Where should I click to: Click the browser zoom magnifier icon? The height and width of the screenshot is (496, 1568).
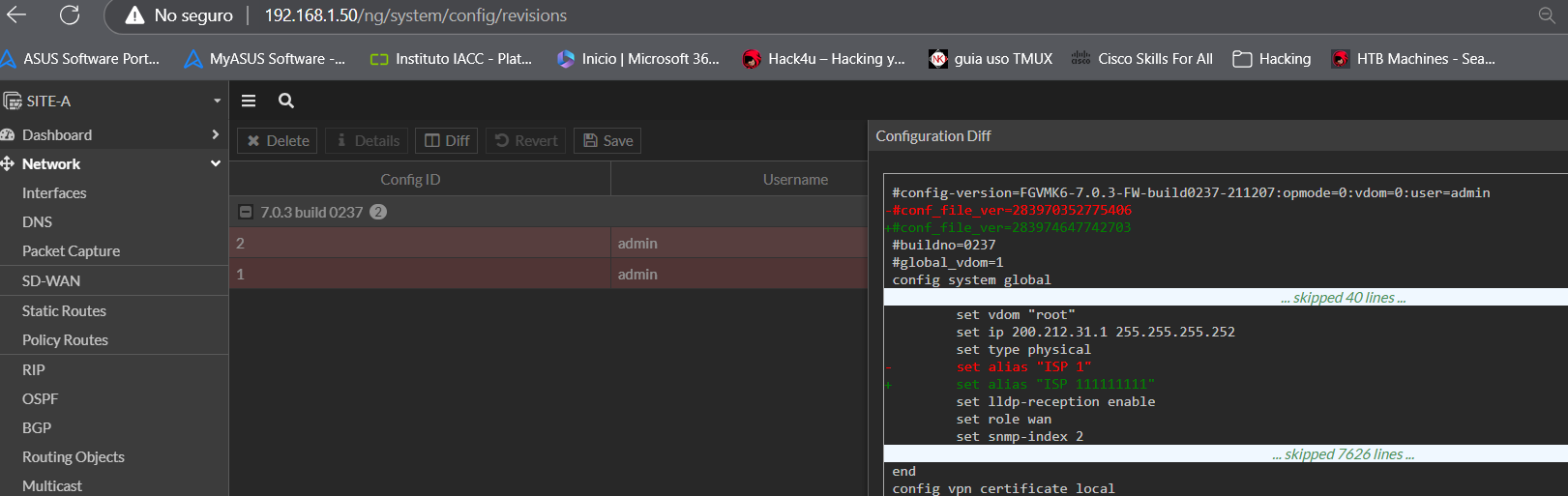1546,15
